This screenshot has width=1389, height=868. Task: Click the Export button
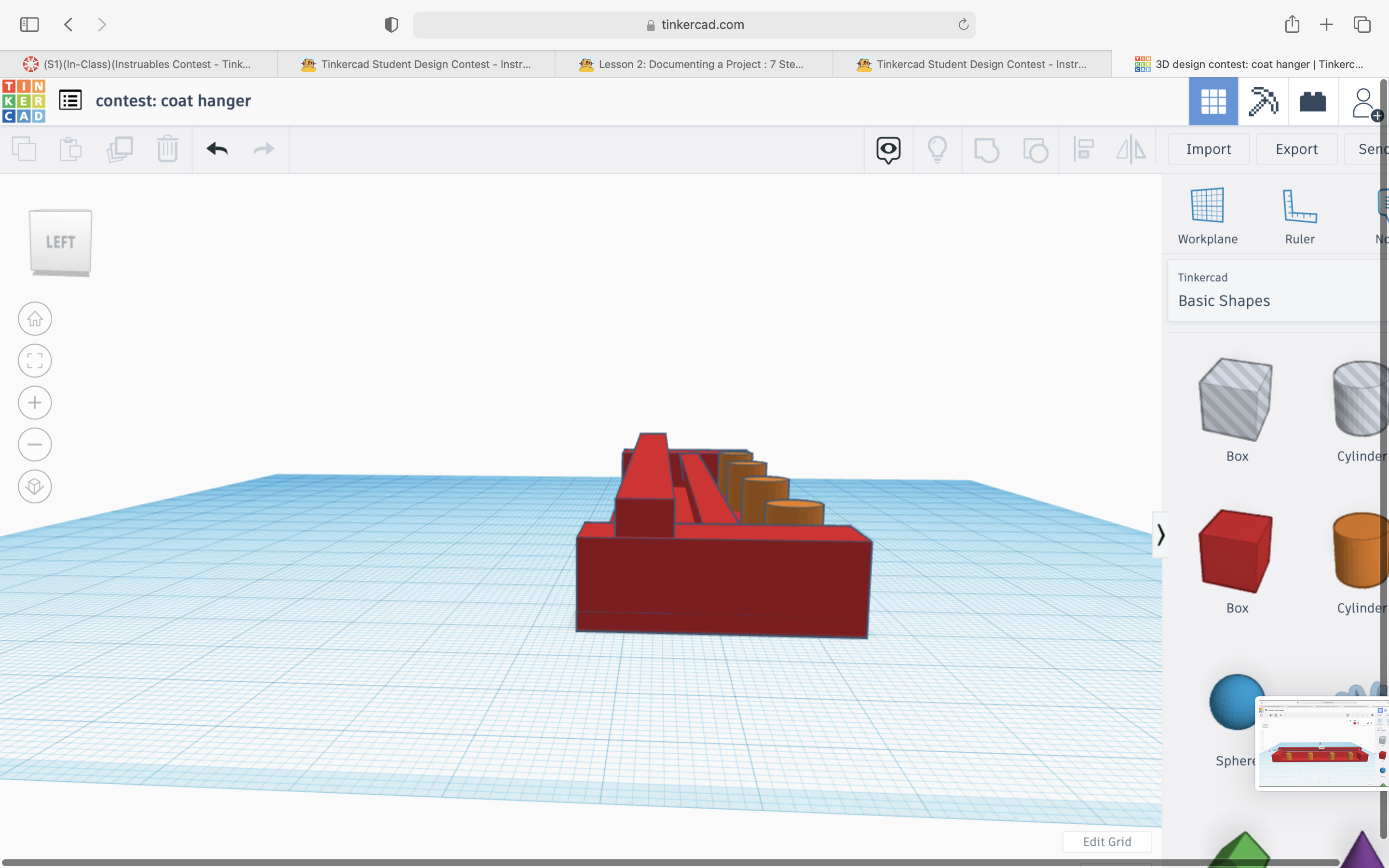point(1296,149)
